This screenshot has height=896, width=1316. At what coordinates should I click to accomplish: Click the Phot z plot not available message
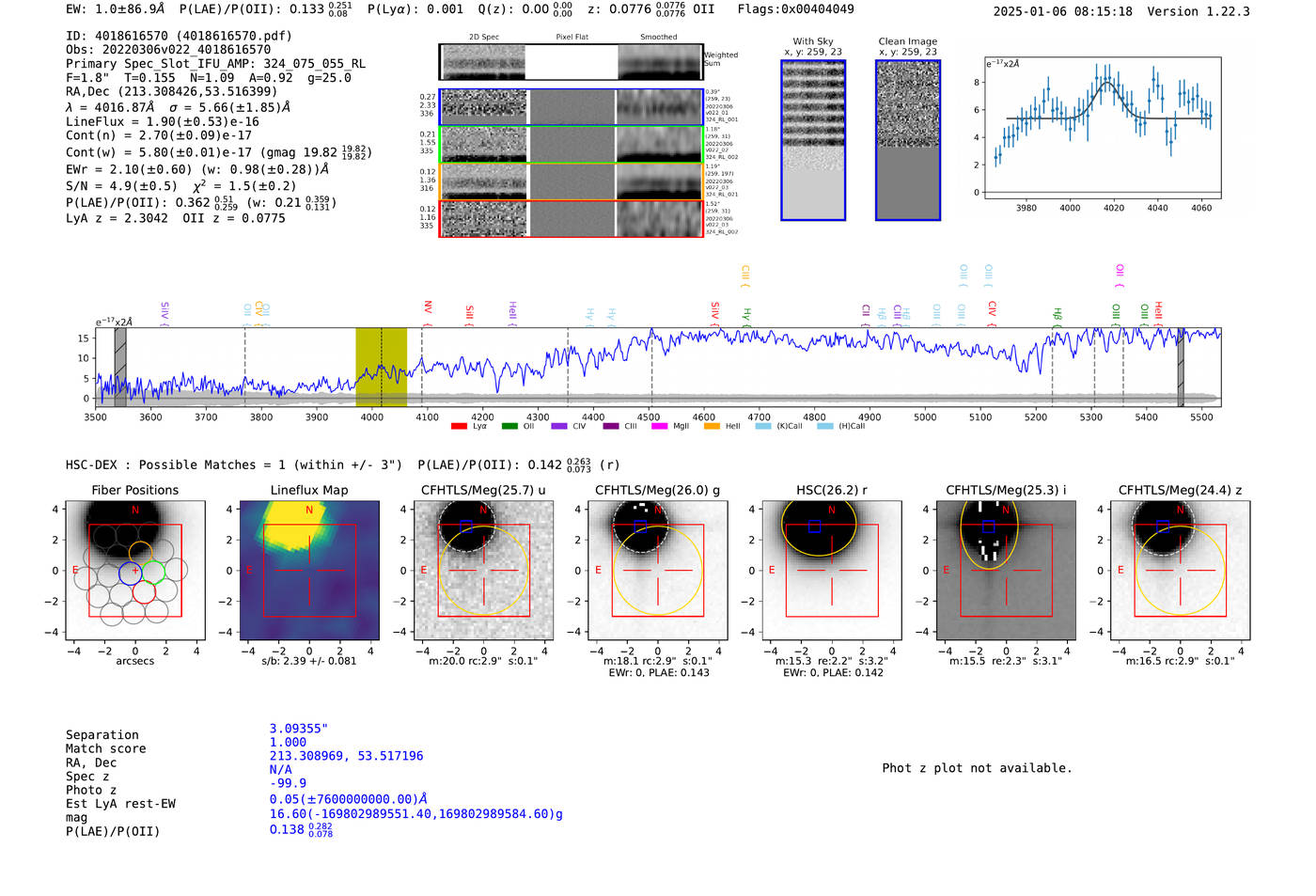pyautogui.click(x=977, y=768)
